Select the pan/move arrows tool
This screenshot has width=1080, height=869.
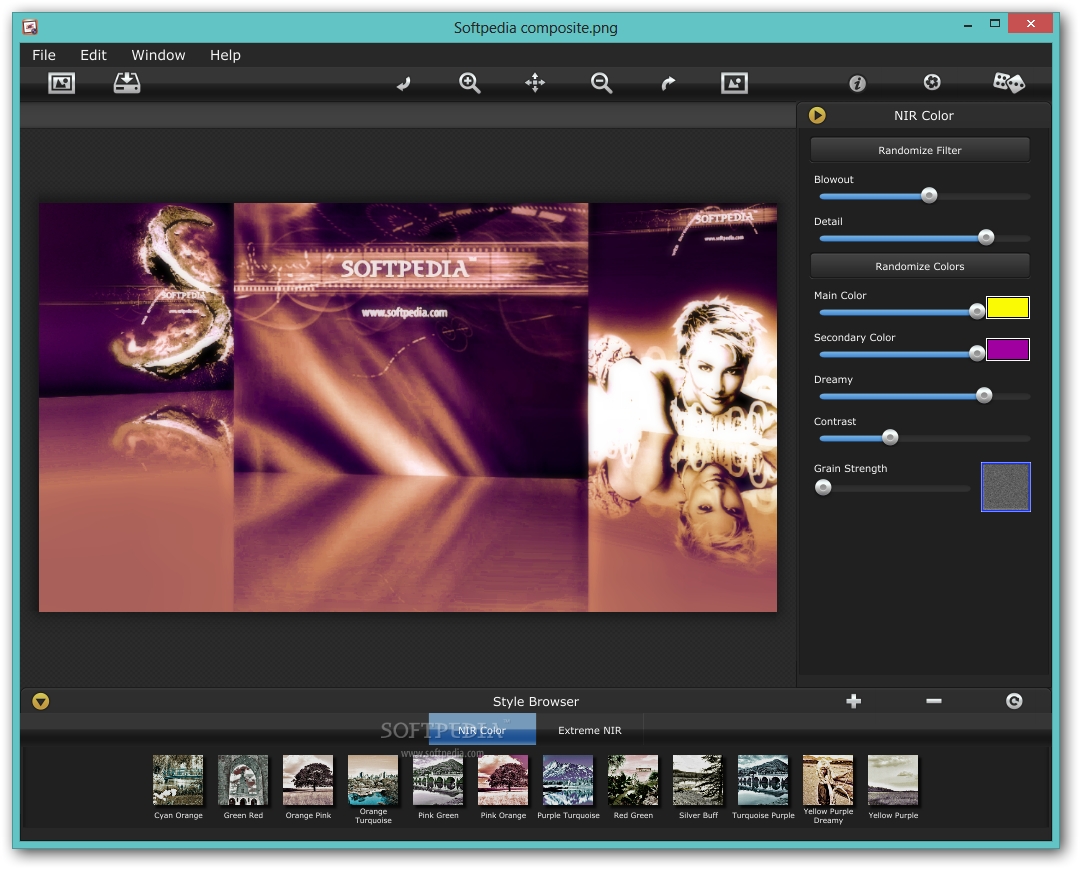coord(535,83)
